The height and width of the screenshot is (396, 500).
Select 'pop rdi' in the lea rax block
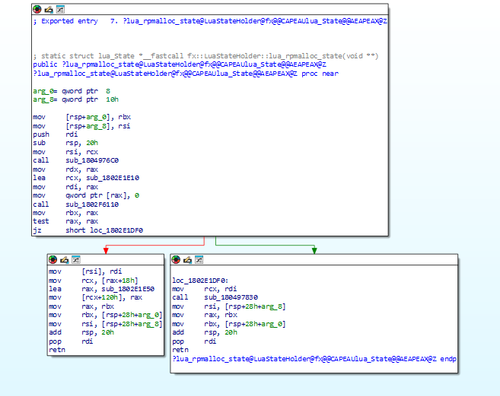[x=71, y=341]
